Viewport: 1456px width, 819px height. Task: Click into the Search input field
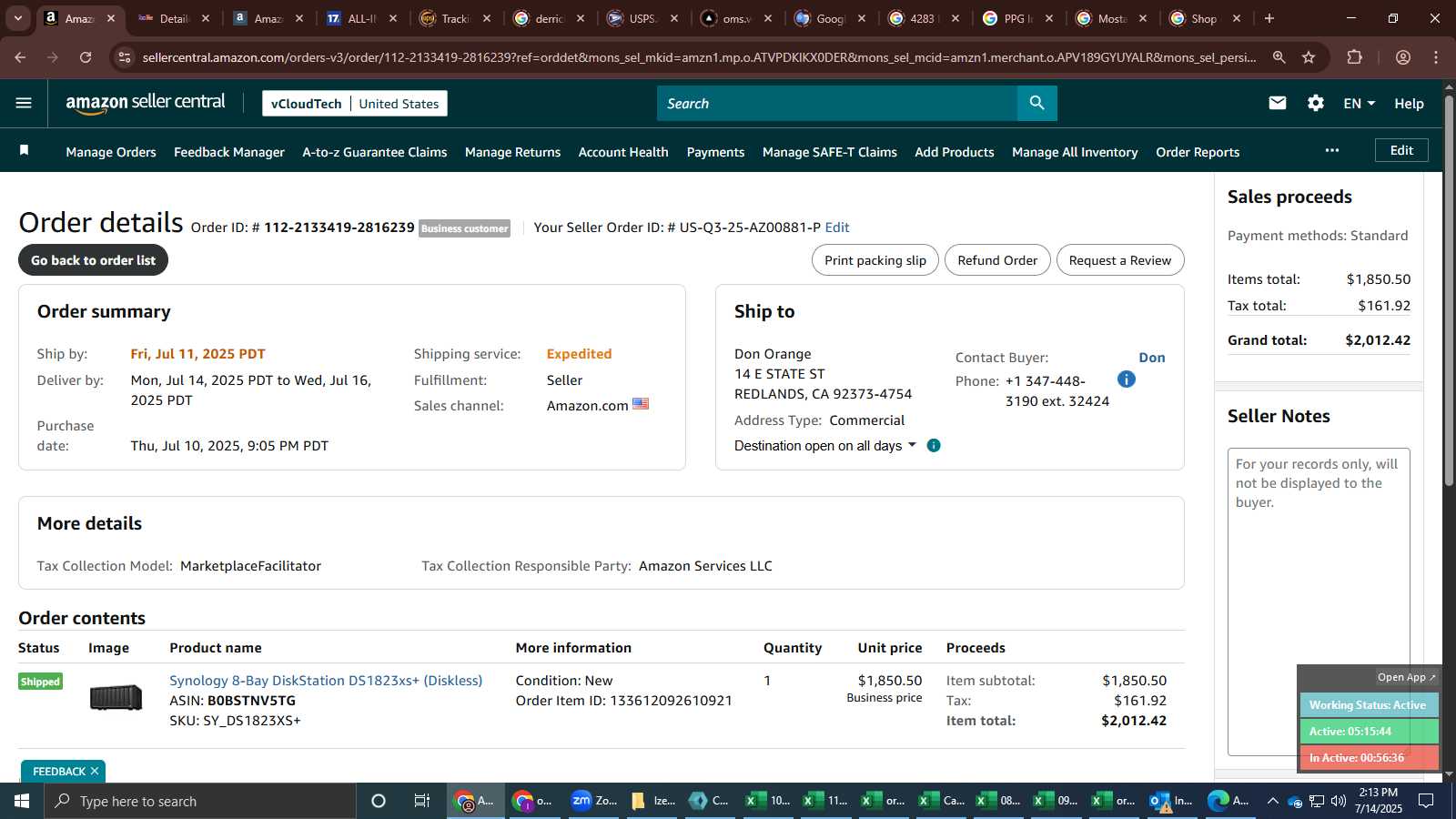837,103
